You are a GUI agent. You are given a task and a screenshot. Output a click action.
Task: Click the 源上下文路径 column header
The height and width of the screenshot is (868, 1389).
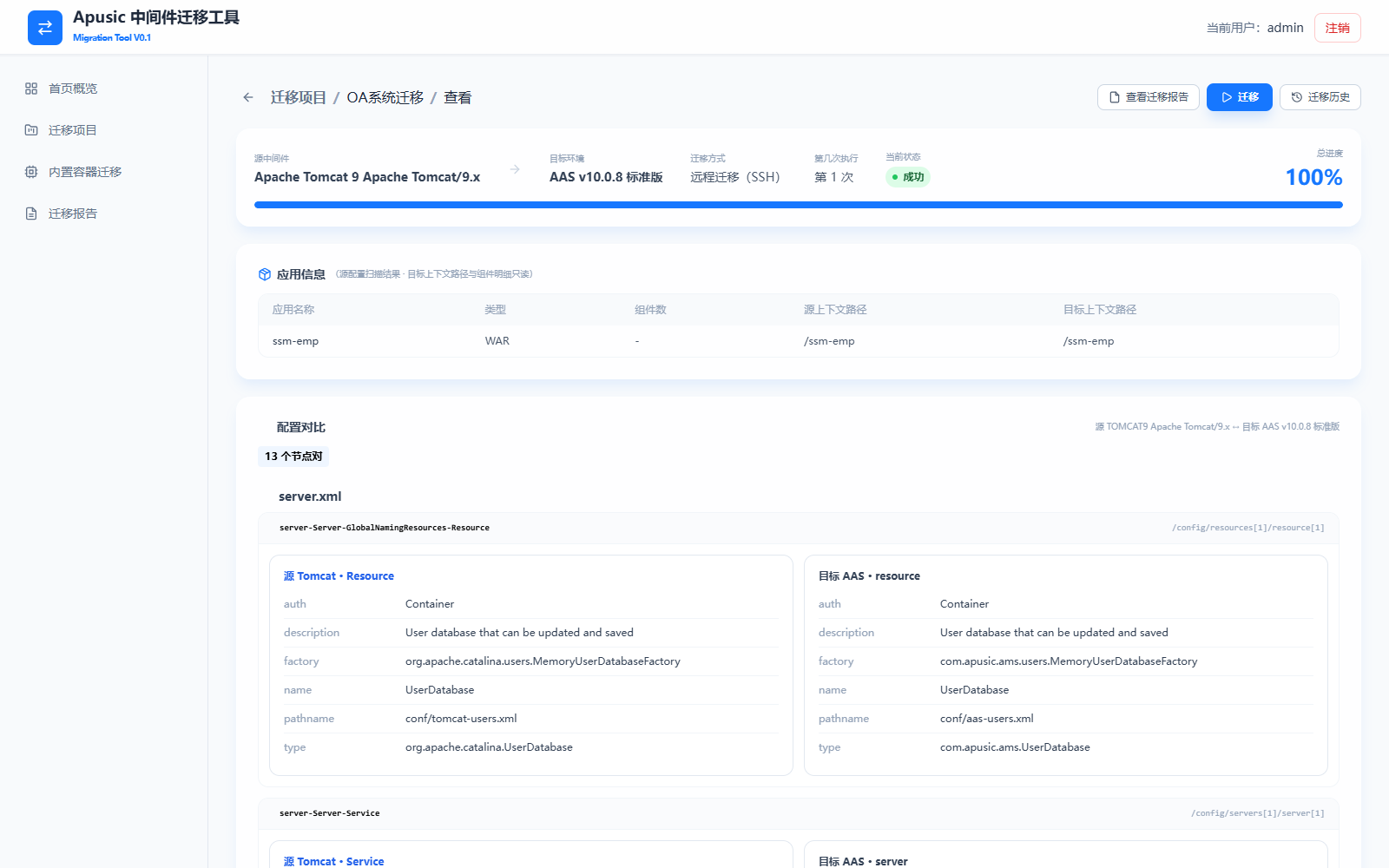pos(835,310)
